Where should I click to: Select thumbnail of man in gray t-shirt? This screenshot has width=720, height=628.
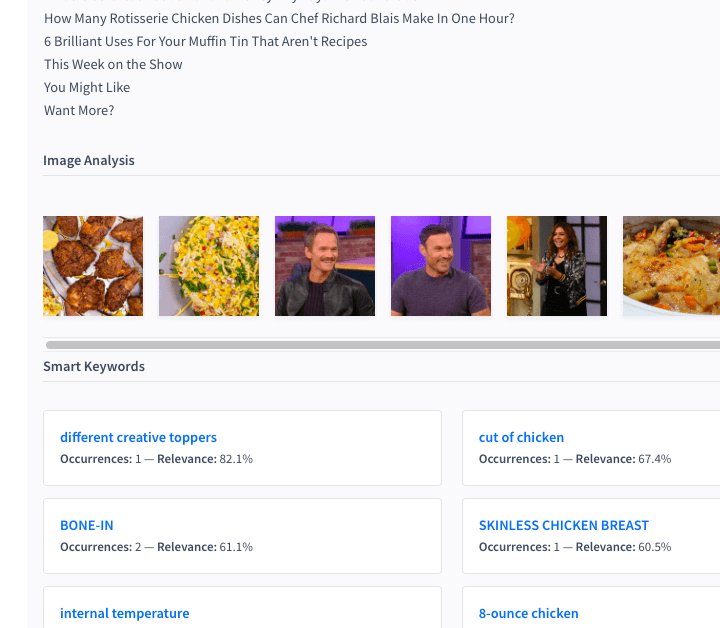(x=441, y=266)
